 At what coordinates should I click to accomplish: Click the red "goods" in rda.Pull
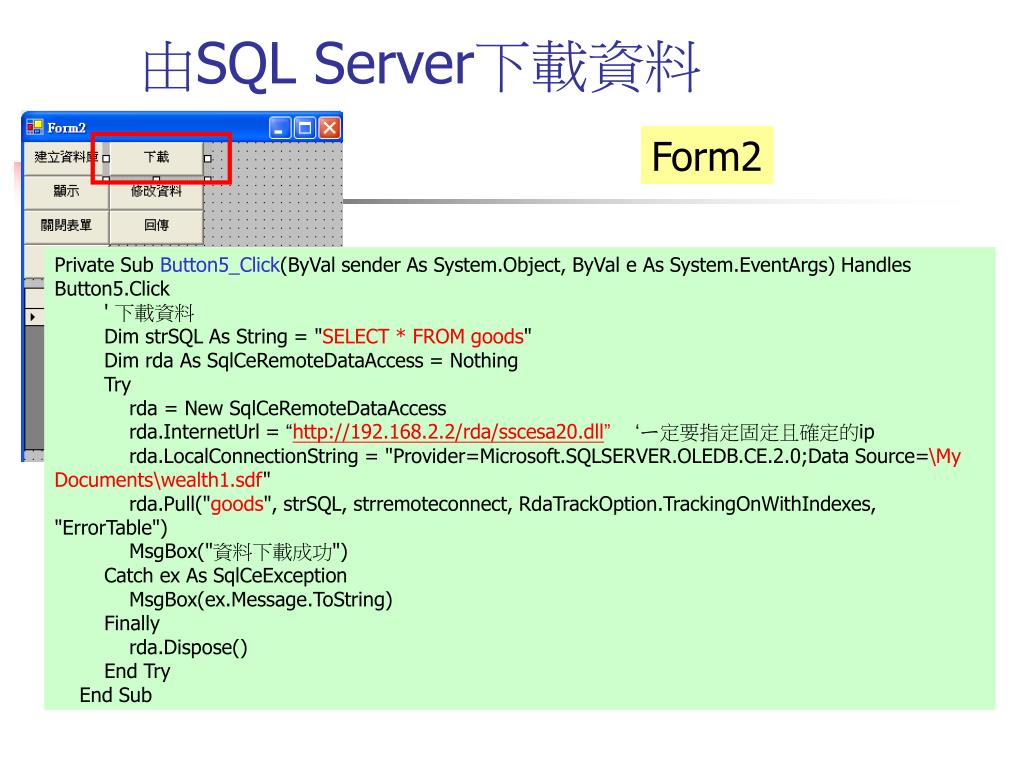(237, 504)
